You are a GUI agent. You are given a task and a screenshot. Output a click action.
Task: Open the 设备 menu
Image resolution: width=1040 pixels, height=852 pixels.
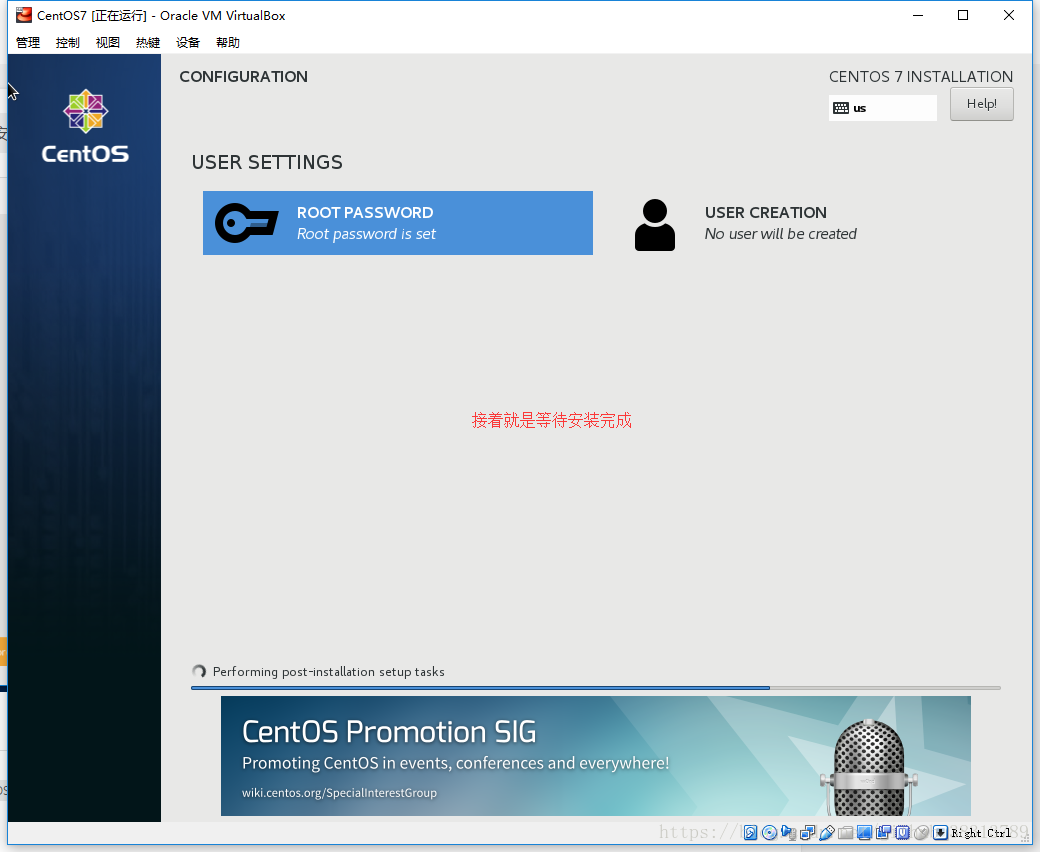[188, 42]
